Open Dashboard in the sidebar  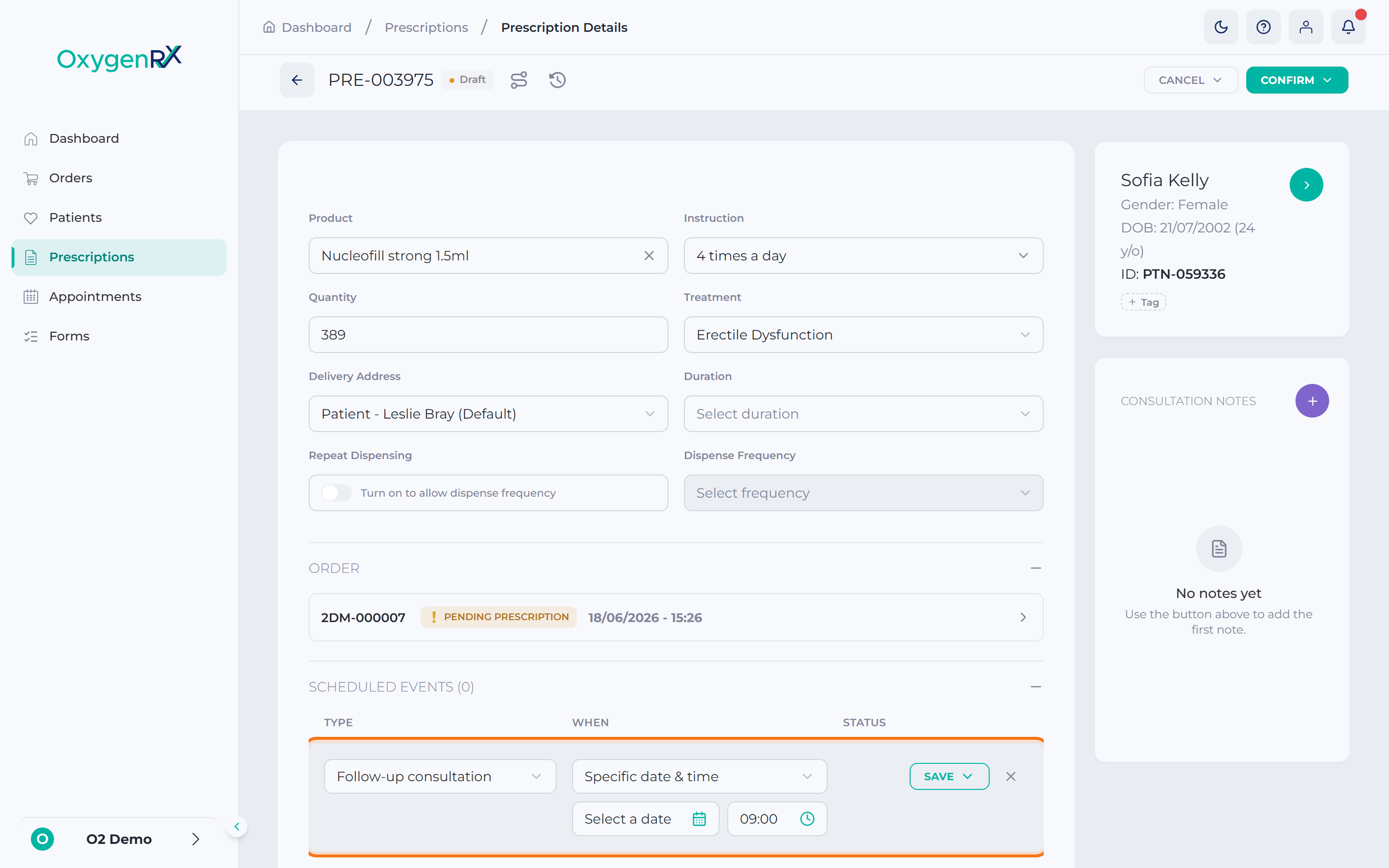coord(119,138)
